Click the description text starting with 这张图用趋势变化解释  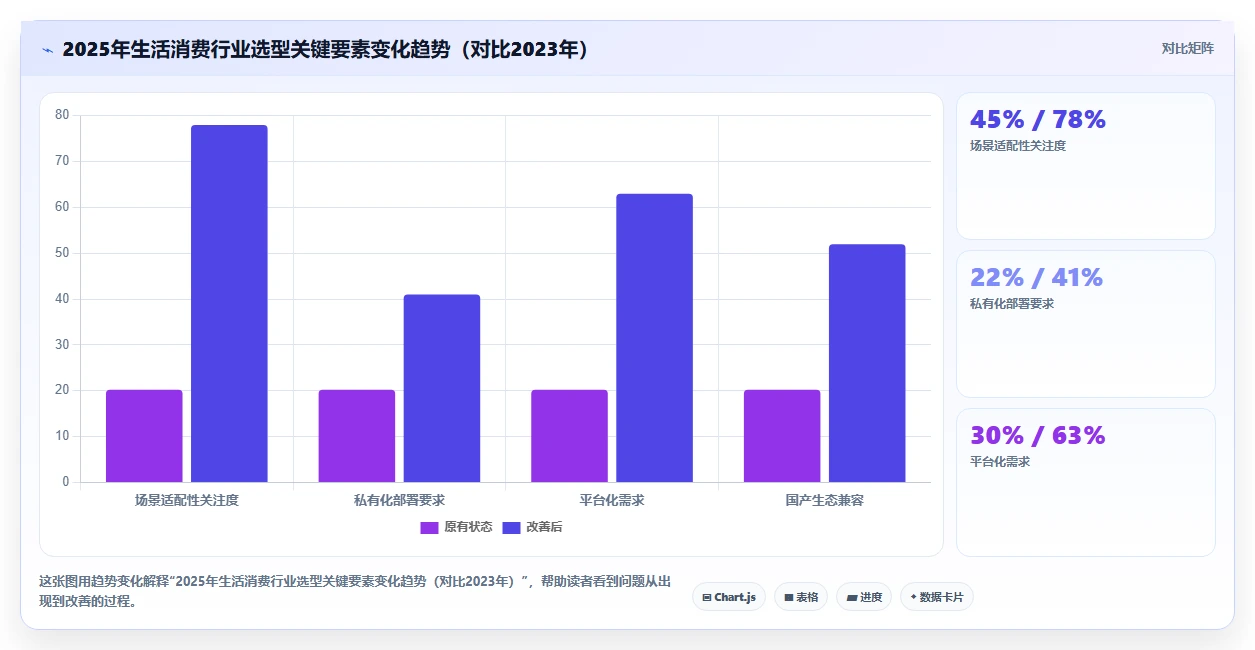(354, 591)
